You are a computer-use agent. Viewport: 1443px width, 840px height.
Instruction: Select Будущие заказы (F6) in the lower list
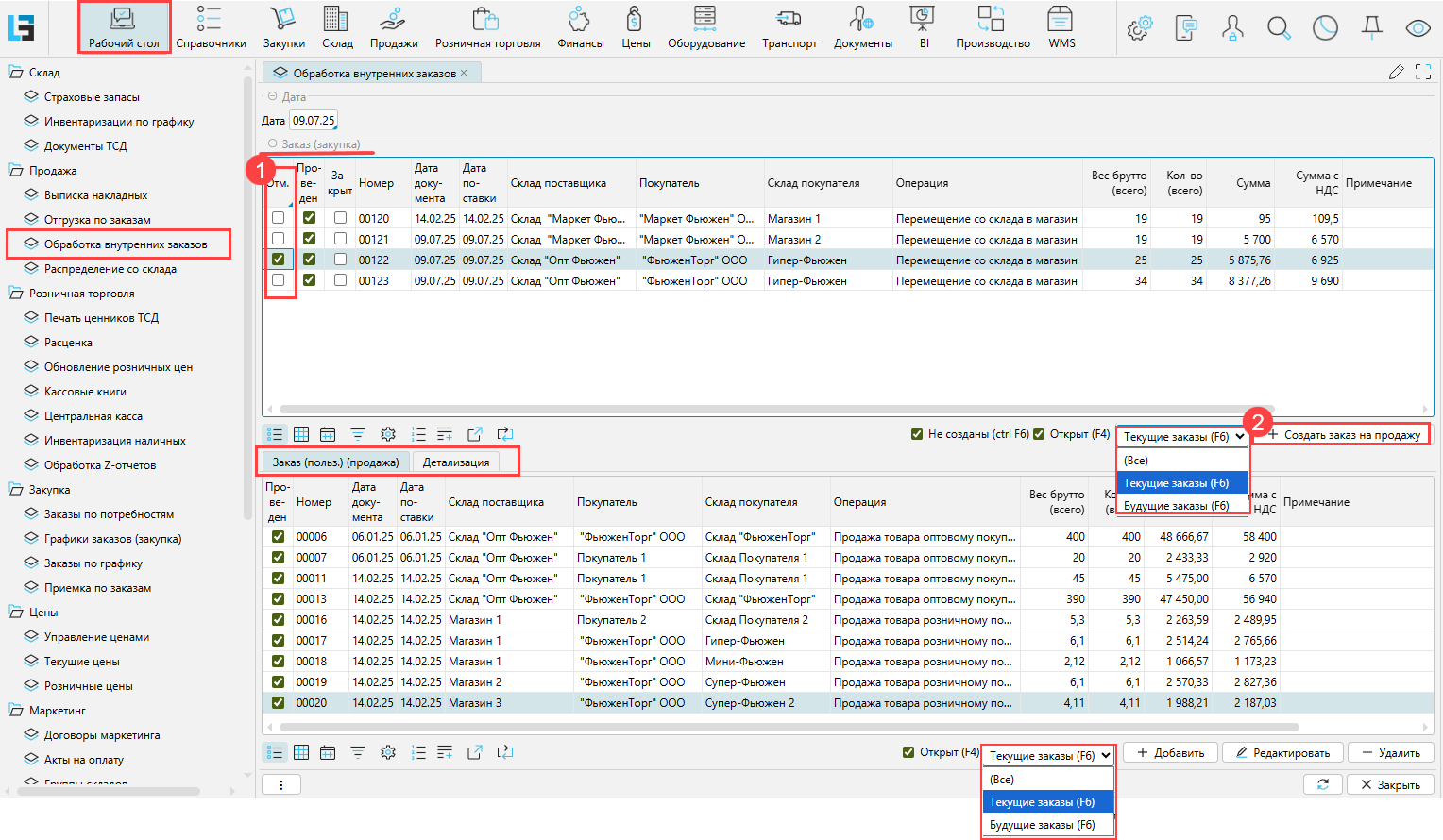pyautogui.click(x=1042, y=825)
